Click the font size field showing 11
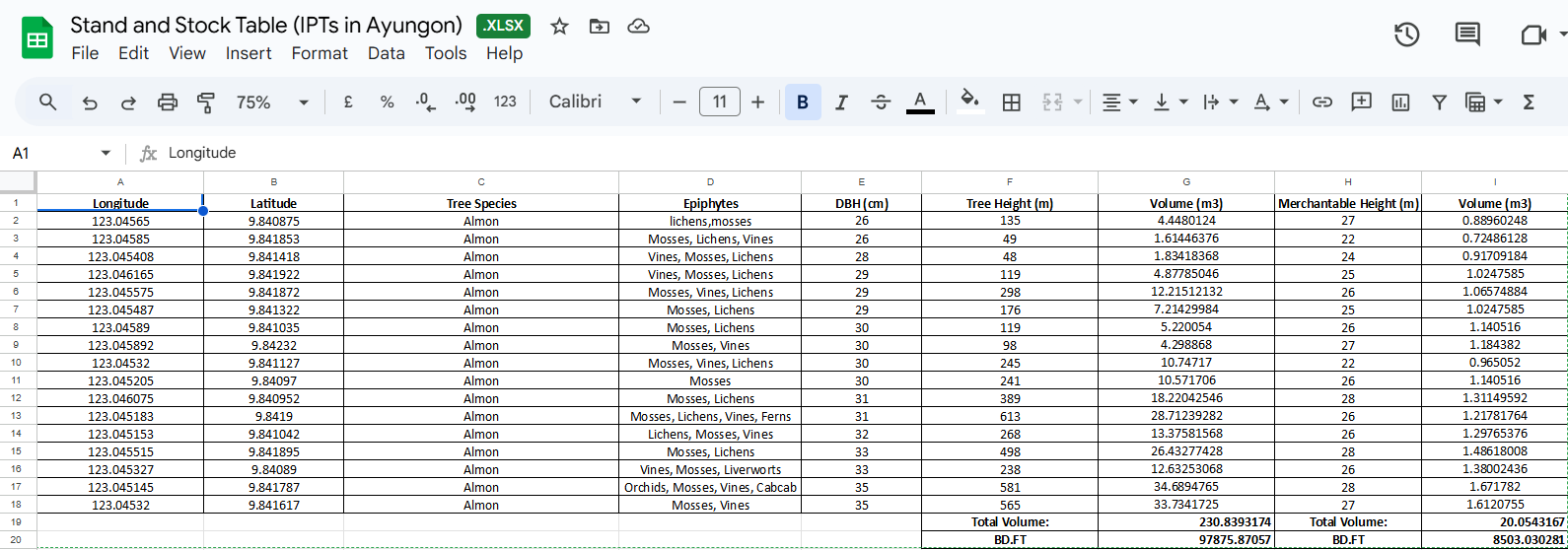 (720, 102)
